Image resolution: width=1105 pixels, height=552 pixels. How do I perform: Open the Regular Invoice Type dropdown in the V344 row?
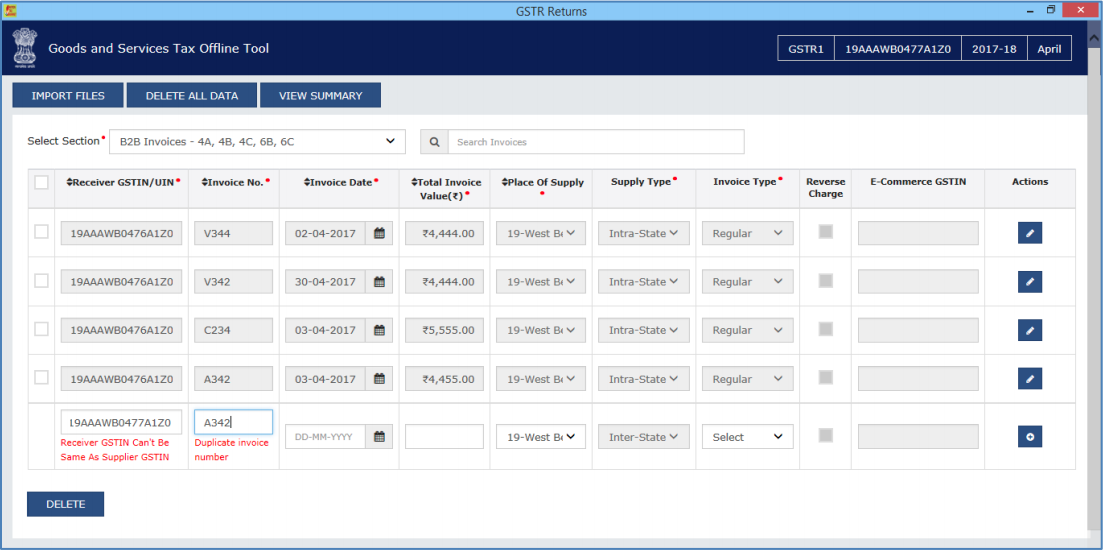748,233
